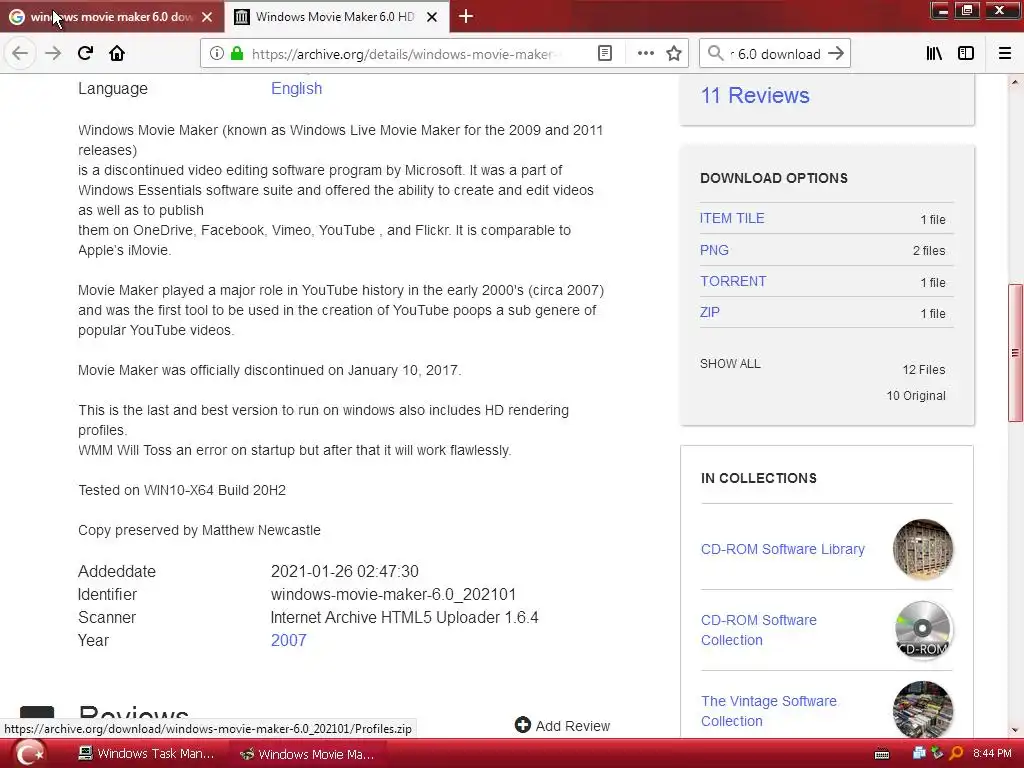1024x768 pixels.
Task: Open CD-ROM Software Collection link
Action: coord(759,630)
